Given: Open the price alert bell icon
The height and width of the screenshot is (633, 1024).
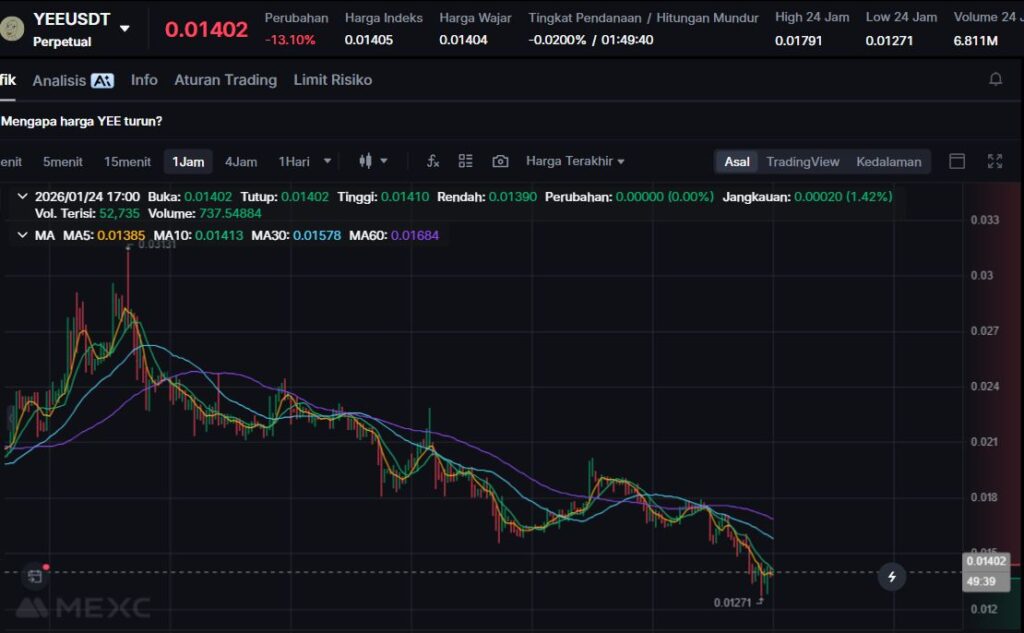Looking at the screenshot, I should tap(995, 80).
